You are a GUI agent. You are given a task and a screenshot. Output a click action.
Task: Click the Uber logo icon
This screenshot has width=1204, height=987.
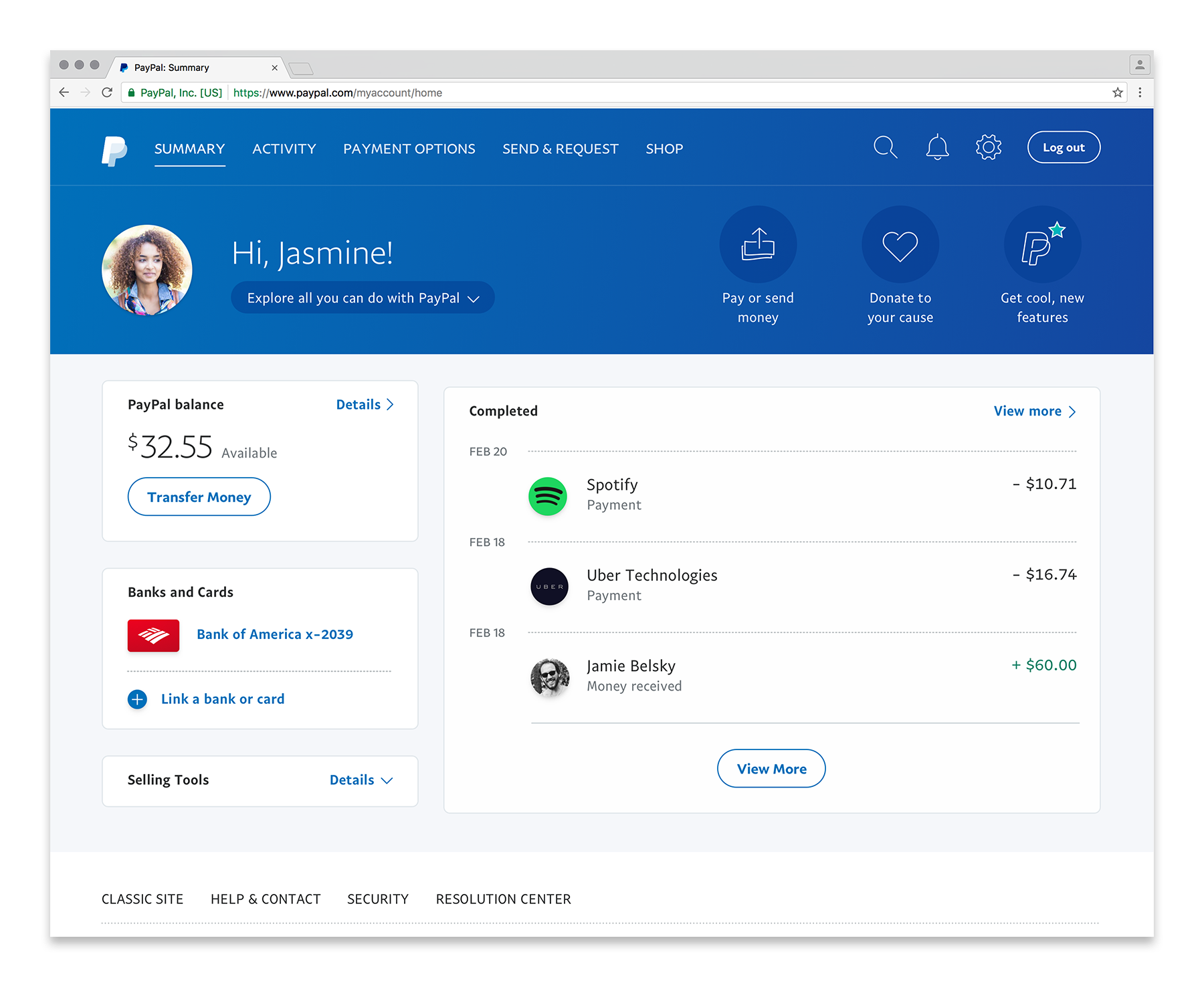549,586
